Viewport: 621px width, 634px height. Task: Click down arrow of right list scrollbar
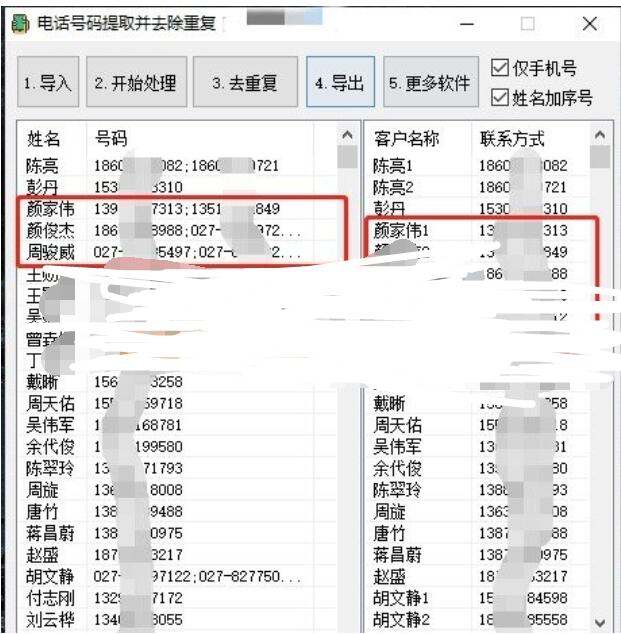tap(599, 622)
